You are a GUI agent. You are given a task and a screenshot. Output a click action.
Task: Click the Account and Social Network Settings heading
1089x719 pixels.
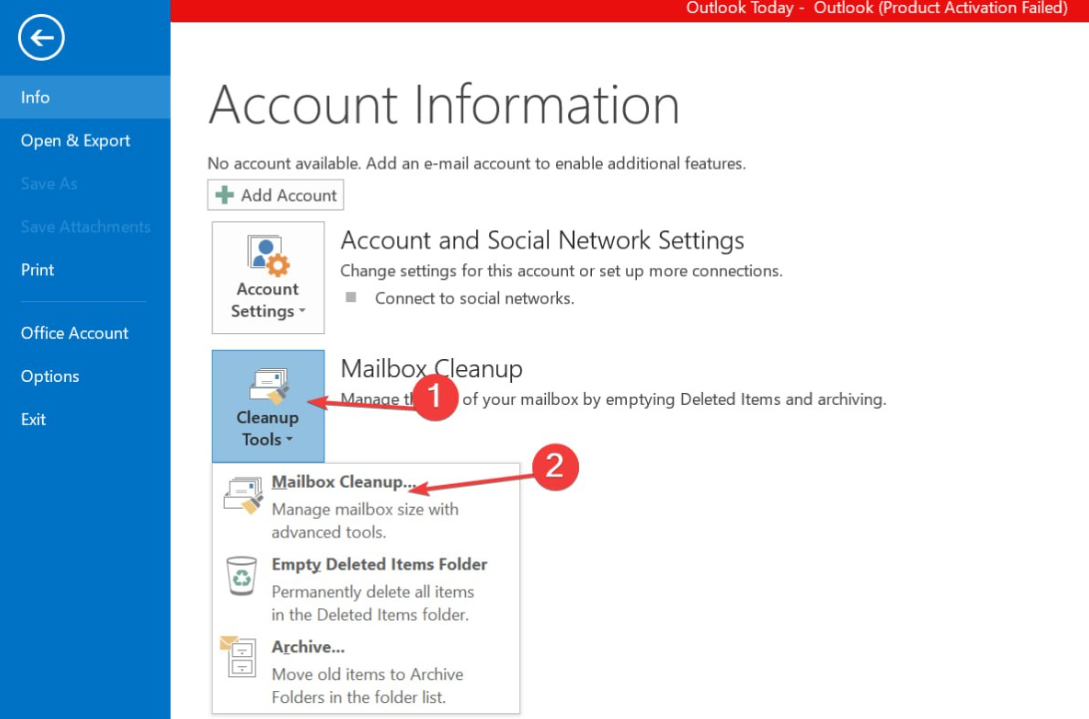pyautogui.click(x=542, y=240)
